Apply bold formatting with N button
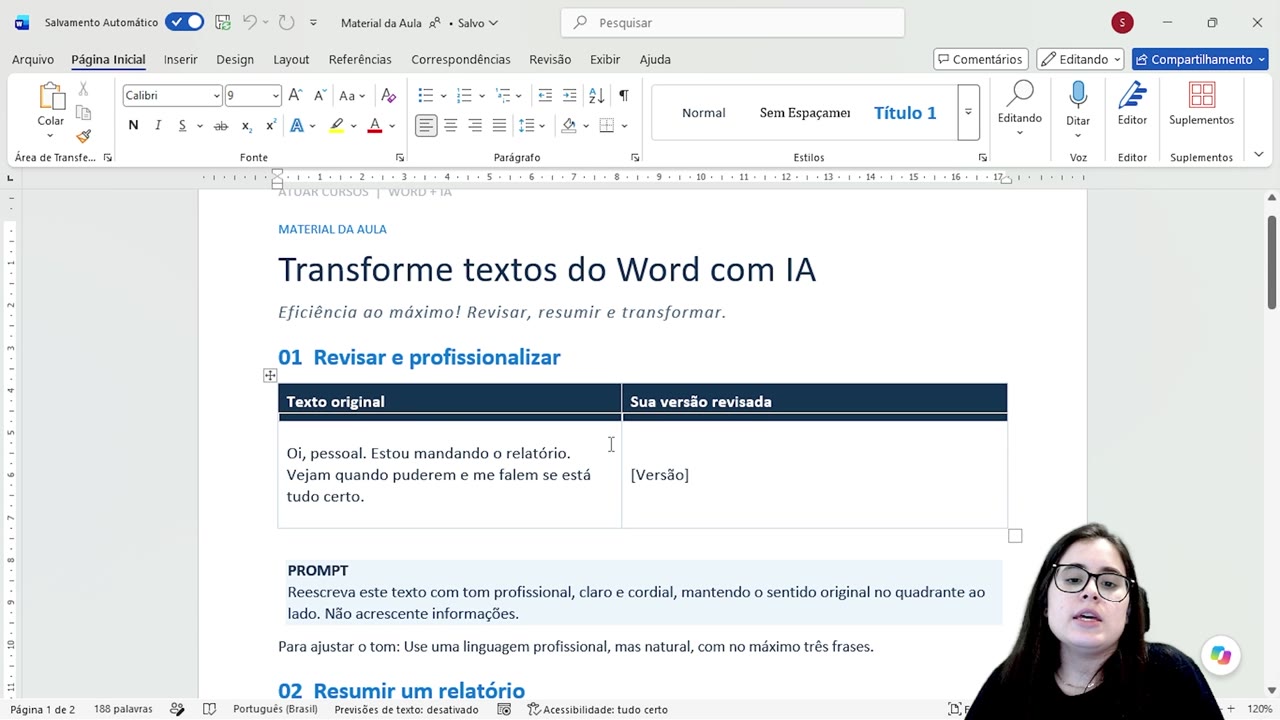The image size is (1280, 720). (133, 125)
